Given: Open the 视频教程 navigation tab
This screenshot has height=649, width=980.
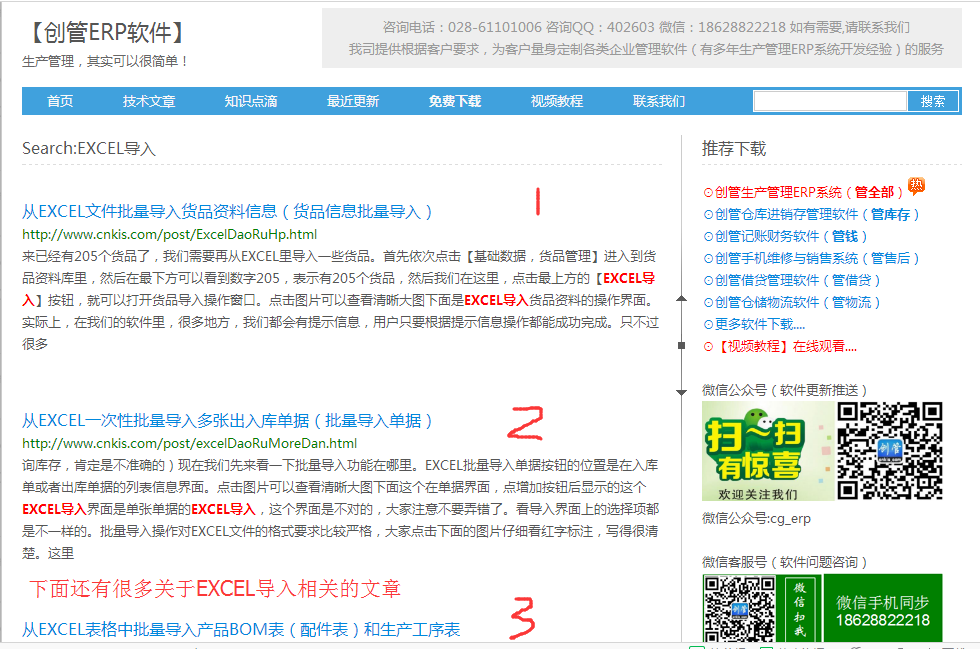Looking at the screenshot, I should (557, 101).
